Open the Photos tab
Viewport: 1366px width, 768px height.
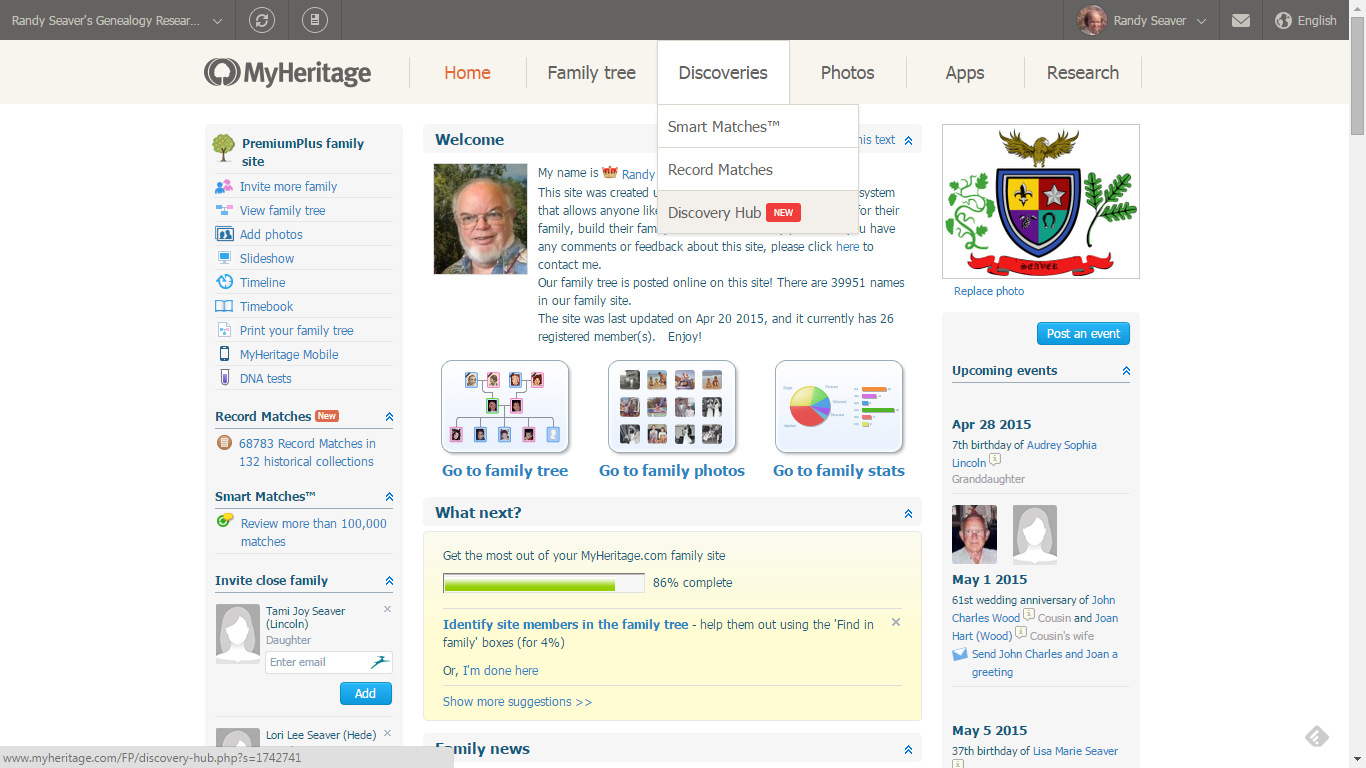click(x=847, y=73)
